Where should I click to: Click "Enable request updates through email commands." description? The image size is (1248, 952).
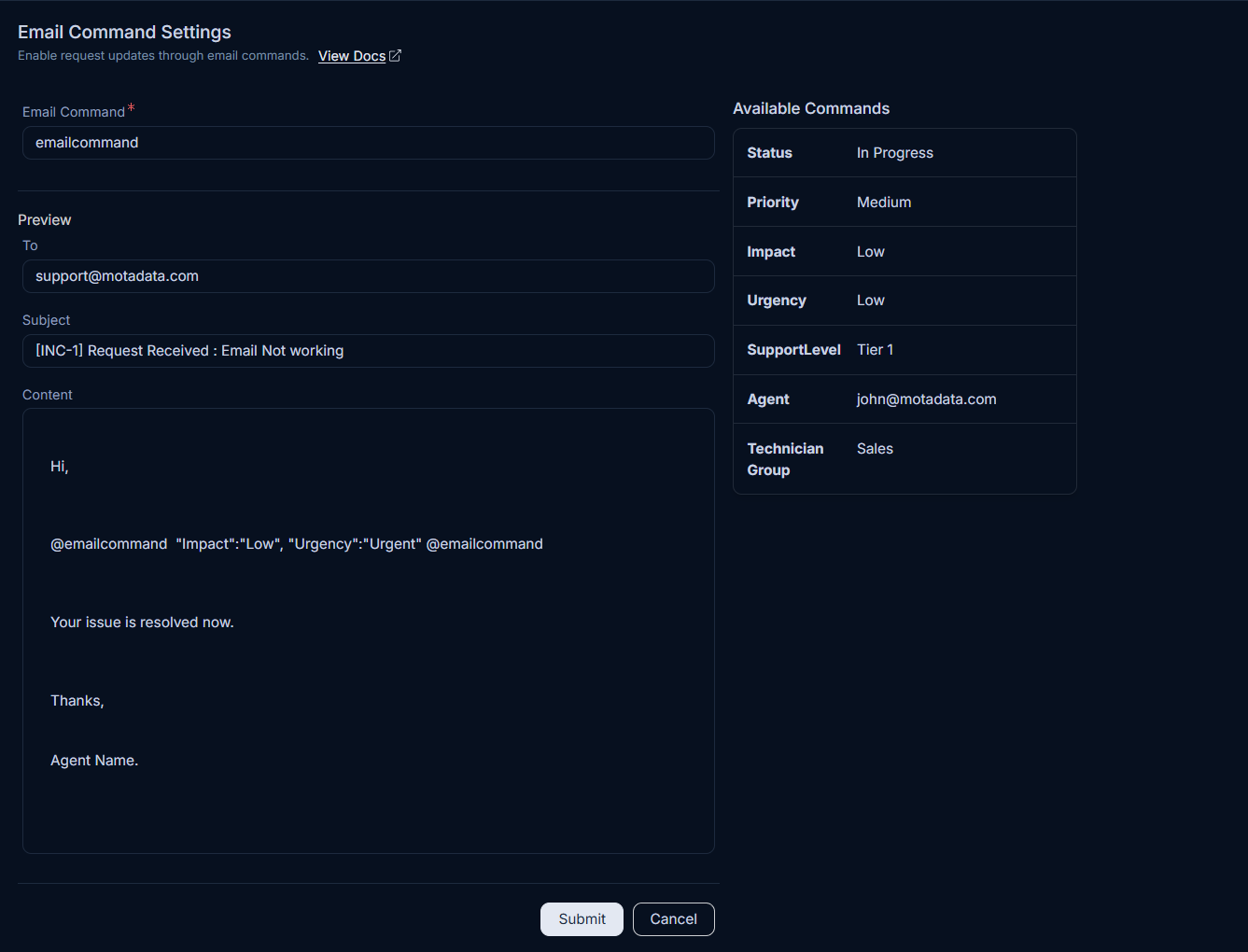[x=163, y=56]
